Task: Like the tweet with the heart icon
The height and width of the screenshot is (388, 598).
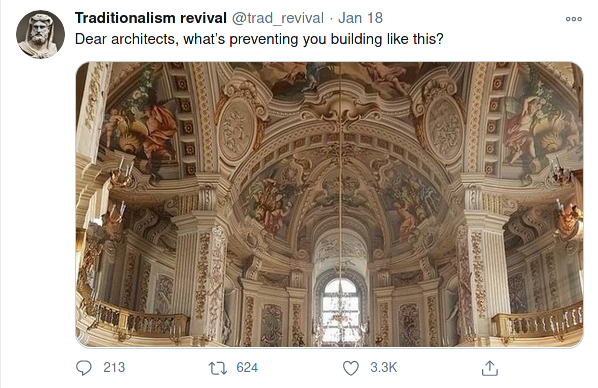Action: 350,368
